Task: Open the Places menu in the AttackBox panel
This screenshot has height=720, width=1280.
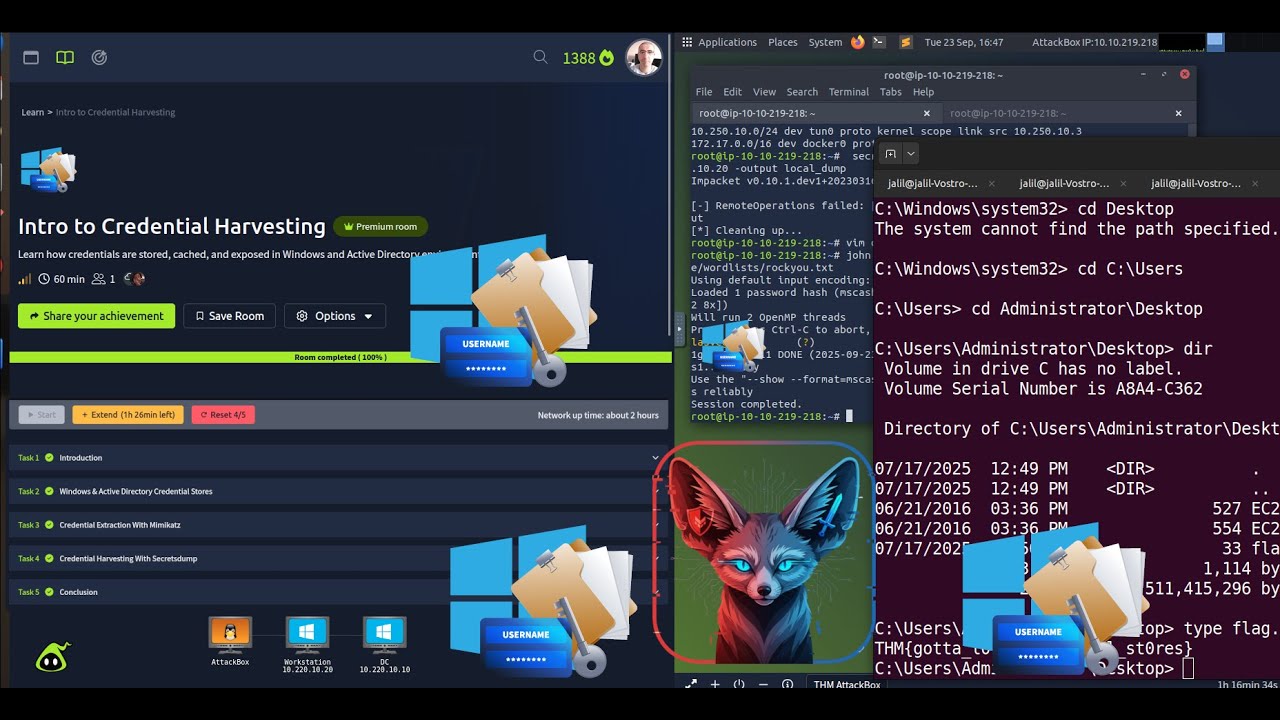Action: pos(782,42)
